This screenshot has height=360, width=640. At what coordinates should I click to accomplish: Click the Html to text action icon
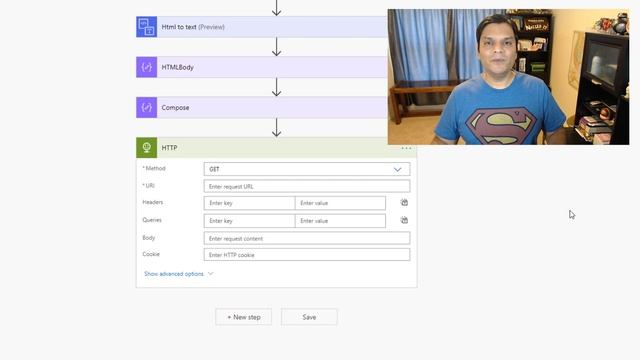(x=147, y=27)
